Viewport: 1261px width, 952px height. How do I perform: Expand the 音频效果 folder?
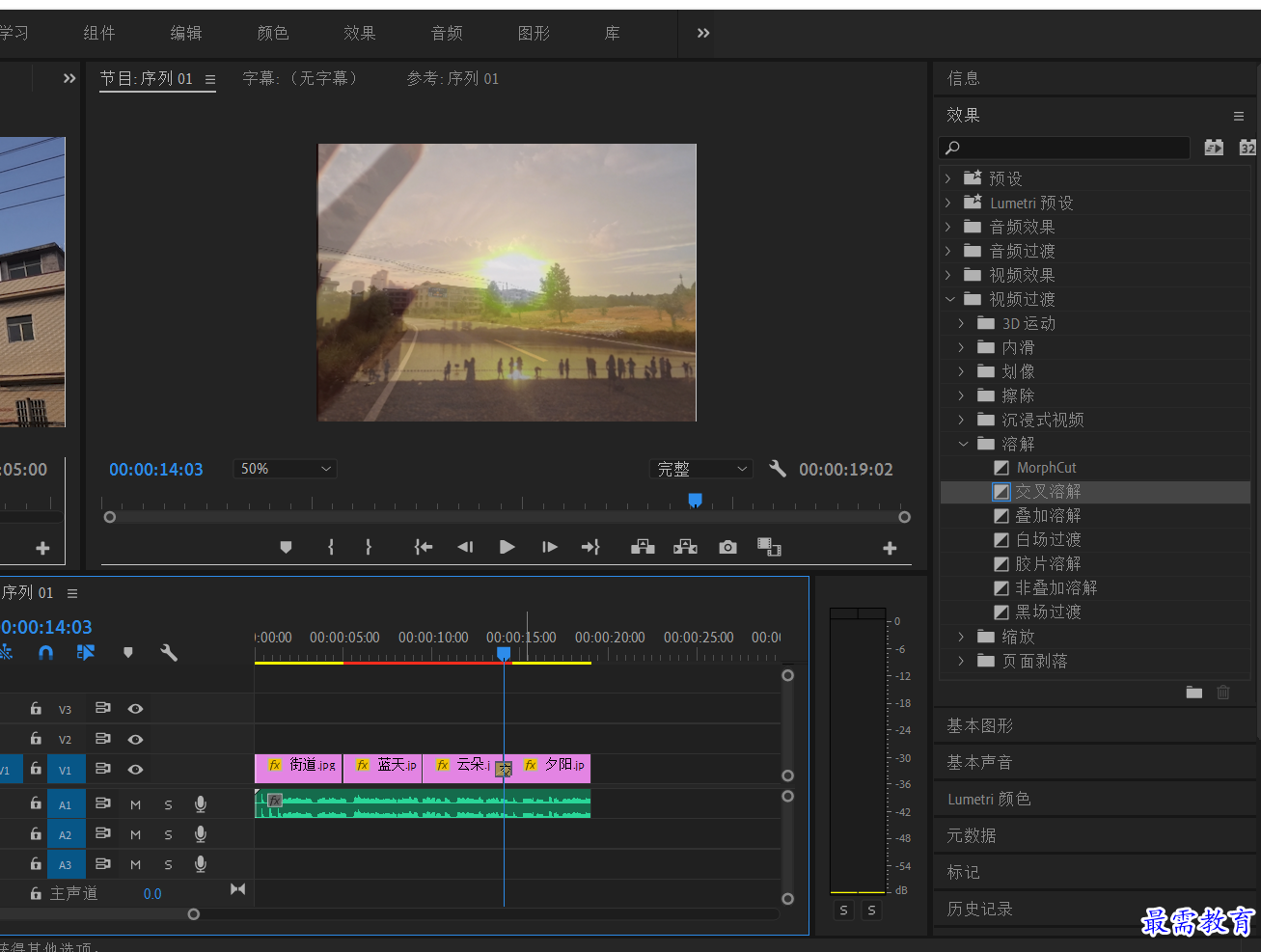(948, 227)
